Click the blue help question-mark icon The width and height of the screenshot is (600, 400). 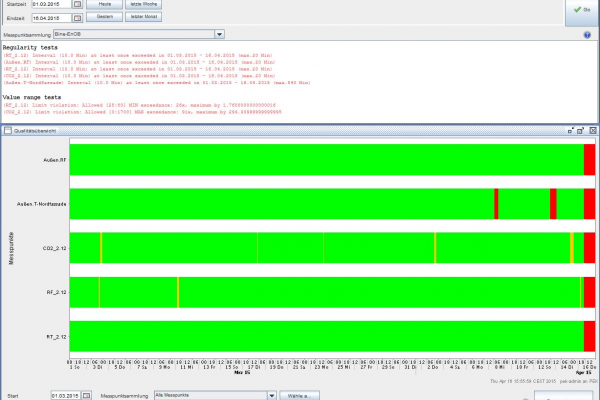(587, 35)
